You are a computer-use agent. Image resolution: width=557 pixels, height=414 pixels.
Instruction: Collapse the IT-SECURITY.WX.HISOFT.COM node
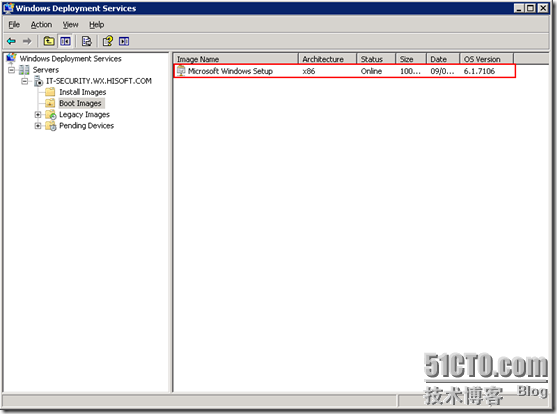[x=25, y=81]
